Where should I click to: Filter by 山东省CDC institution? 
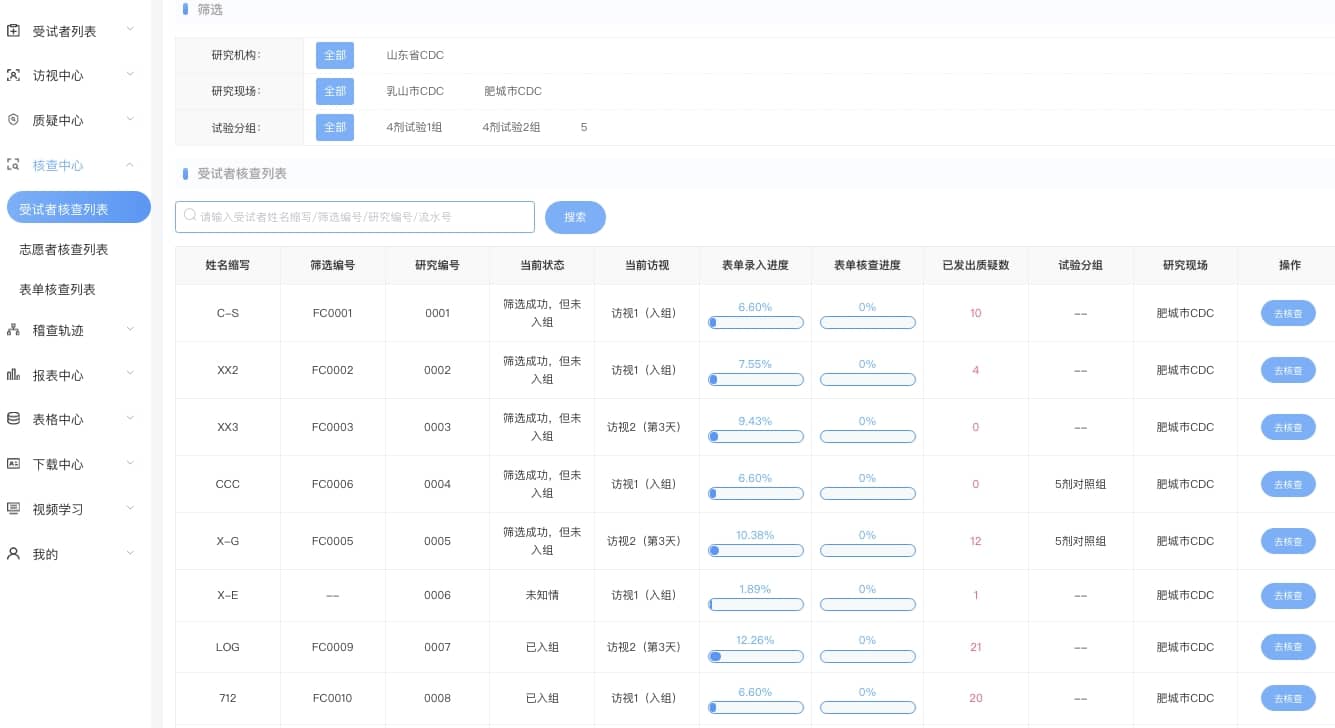click(415, 55)
